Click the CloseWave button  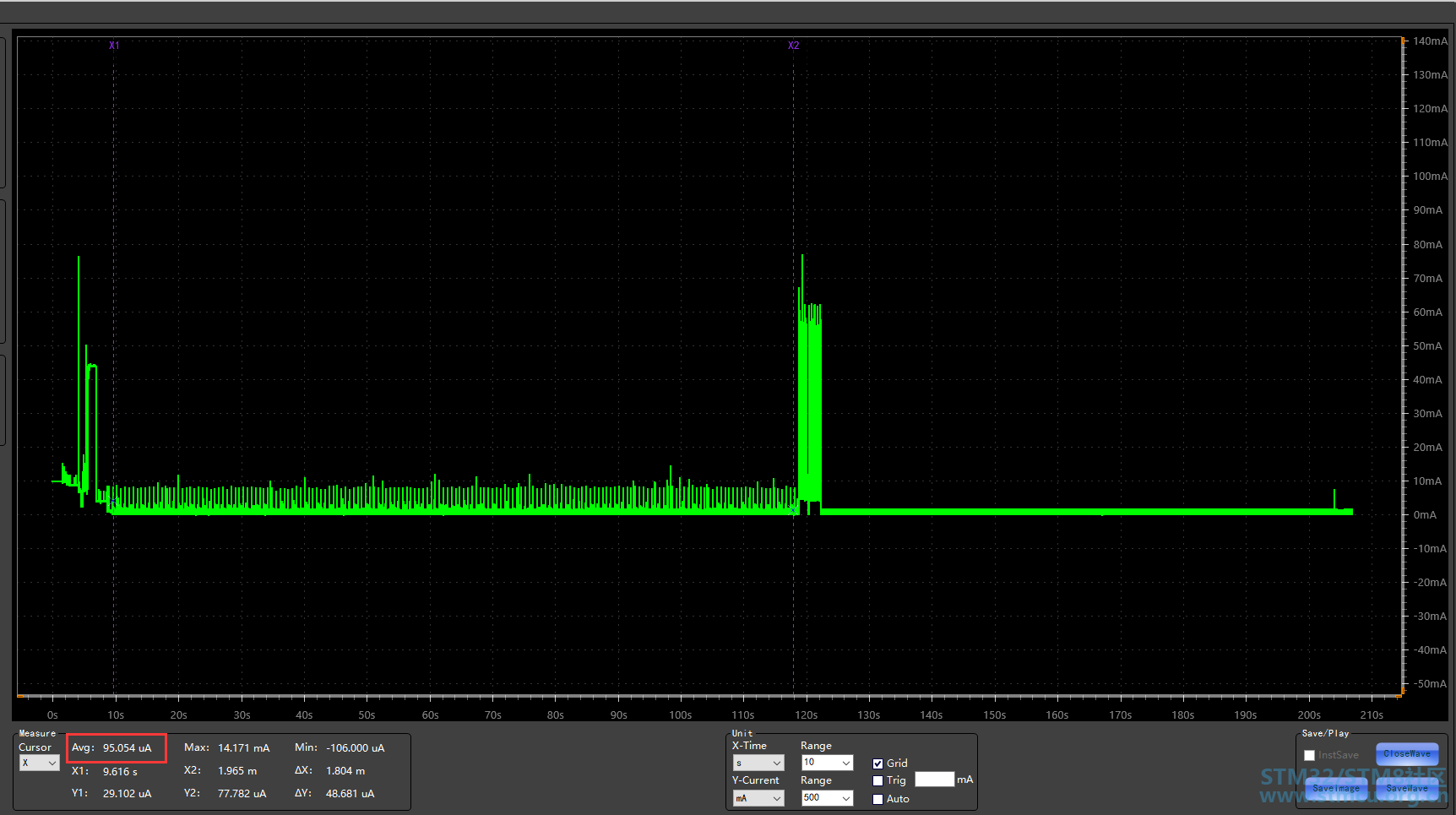[1407, 753]
